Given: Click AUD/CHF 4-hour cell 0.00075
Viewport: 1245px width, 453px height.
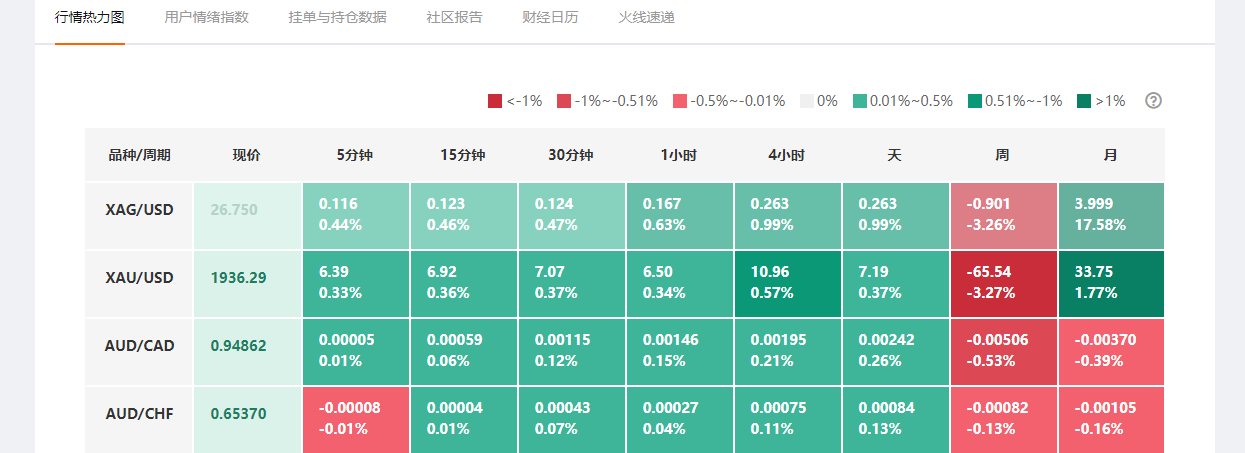Looking at the screenshot, I should [x=787, y=420].
